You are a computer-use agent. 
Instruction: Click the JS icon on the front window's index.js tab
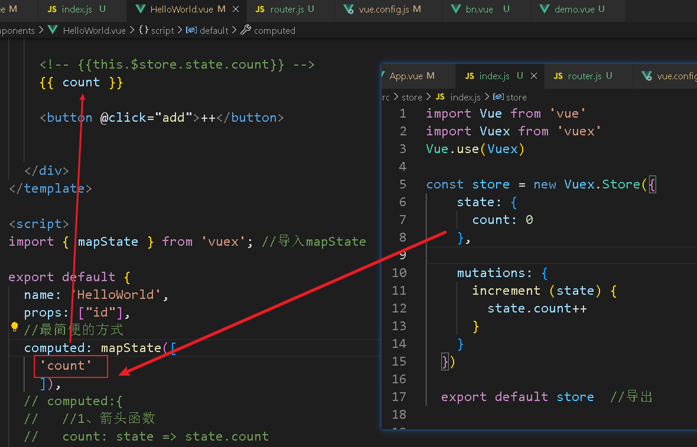pyautogui.click(x=469, y=76)
